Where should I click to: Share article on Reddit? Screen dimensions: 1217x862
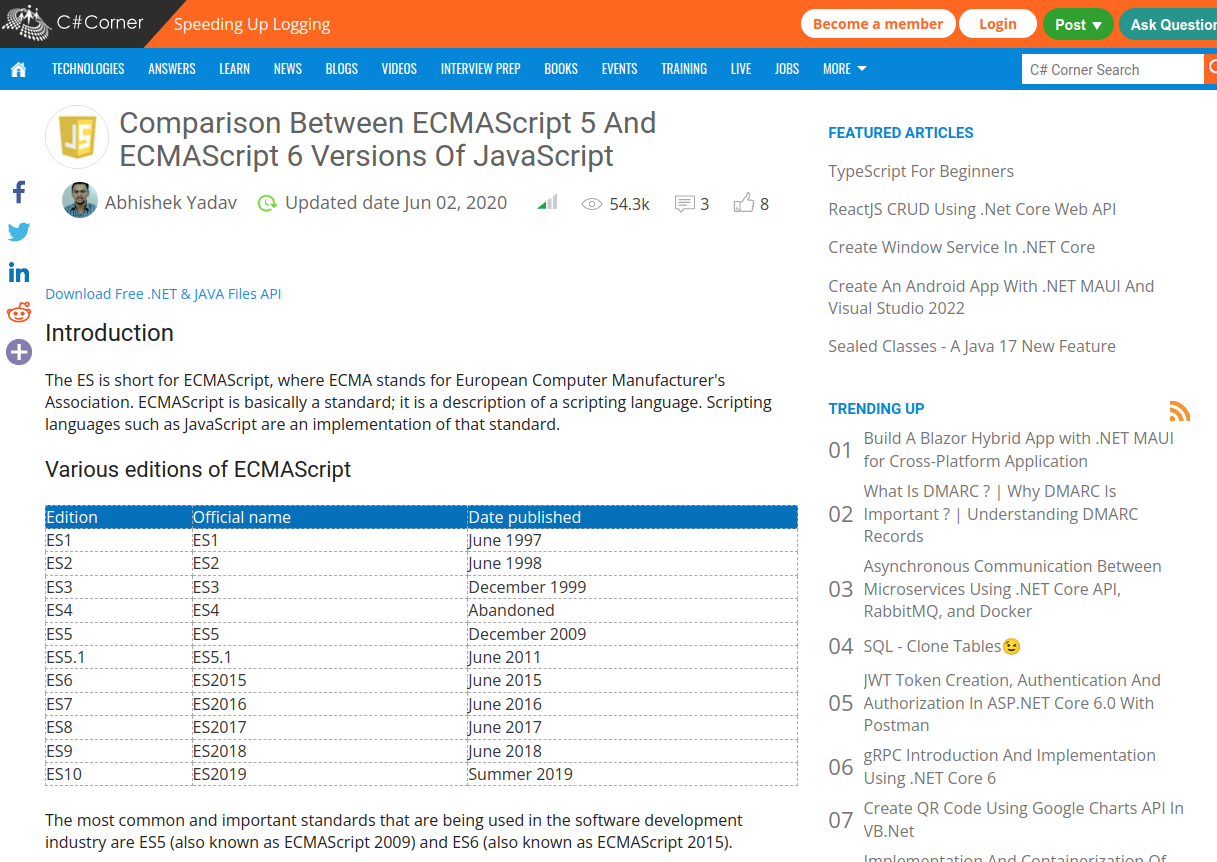[x=19, y=312]
